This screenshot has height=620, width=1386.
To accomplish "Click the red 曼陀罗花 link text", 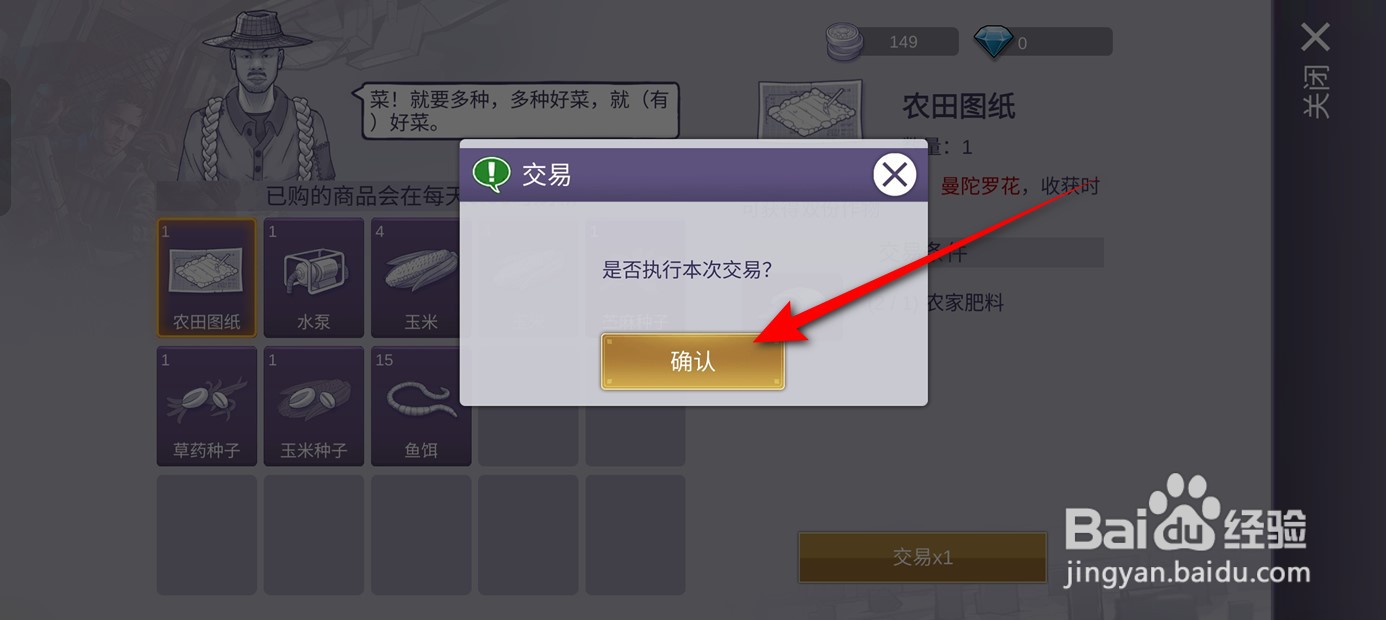I will 980,186.
